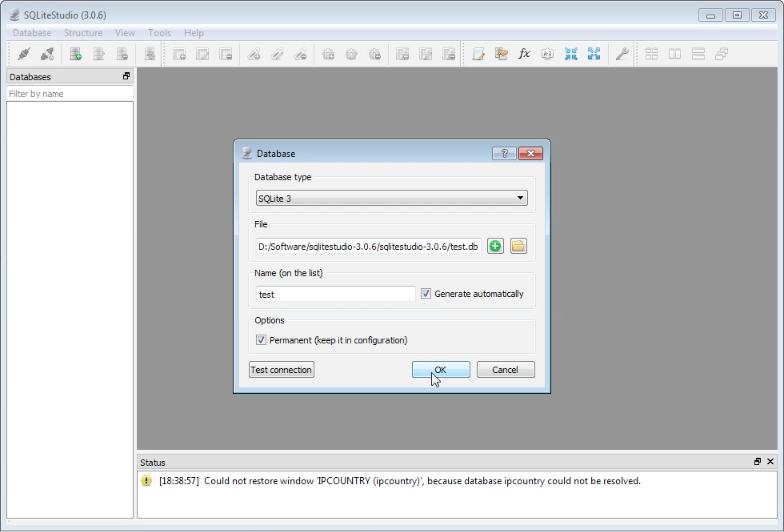This screenshot has height=532, width=784.
Task: Click the File path input field
Action: pyautogui.click(x=368, y=246)
